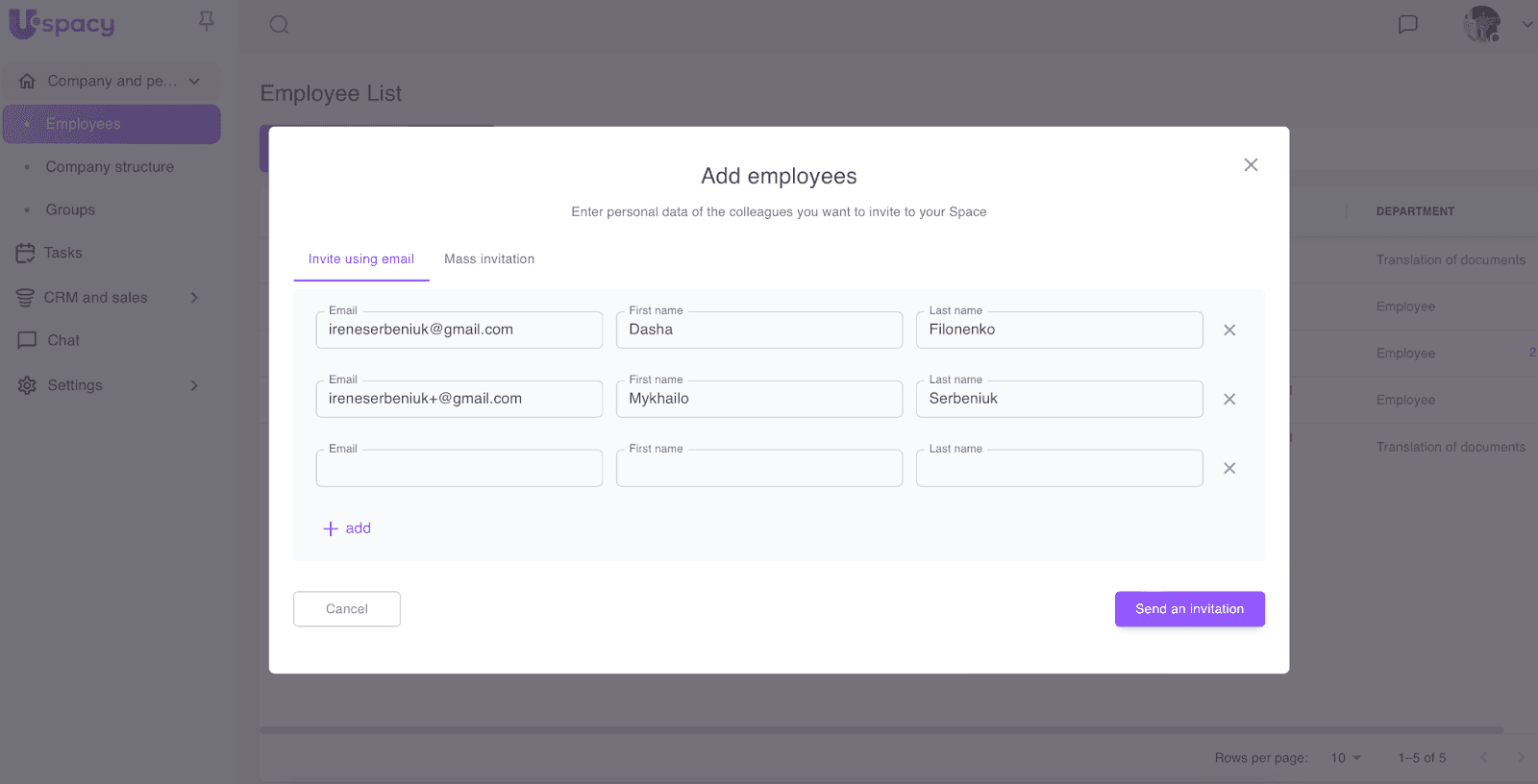Click the empty Email field in third row
This screenshot has width=1538, height=784.
[459, 468]
